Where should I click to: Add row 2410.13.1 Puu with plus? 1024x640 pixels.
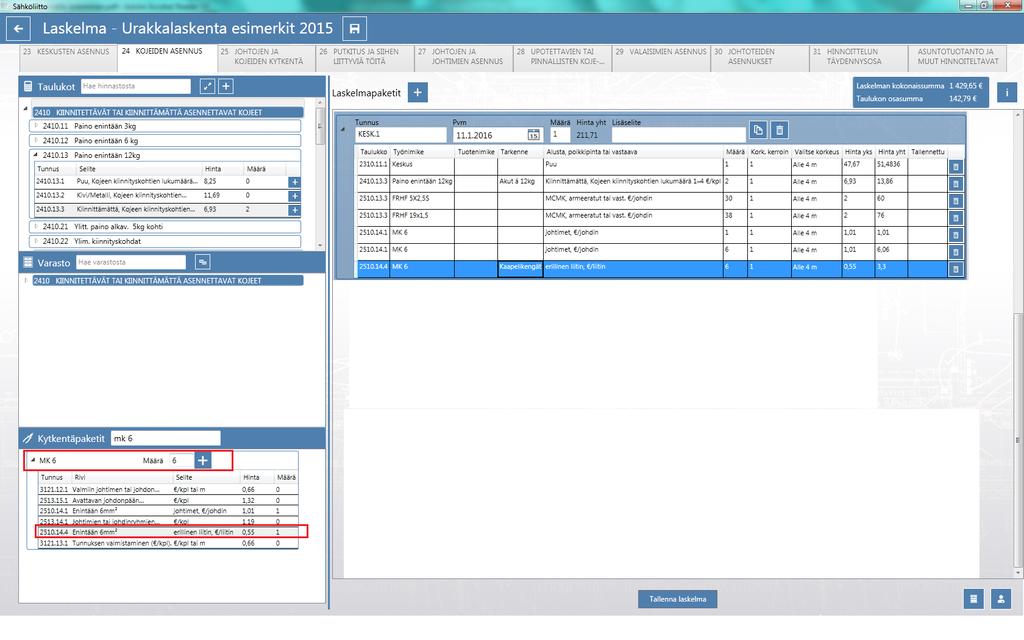pos(295,182)
